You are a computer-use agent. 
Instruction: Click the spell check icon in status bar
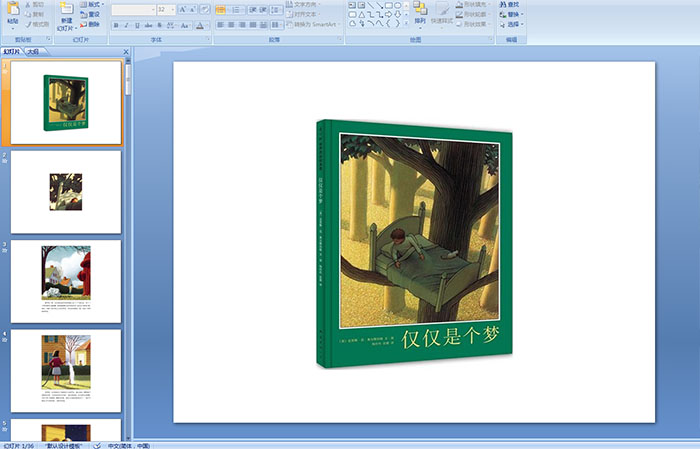(x=97, y=446)
